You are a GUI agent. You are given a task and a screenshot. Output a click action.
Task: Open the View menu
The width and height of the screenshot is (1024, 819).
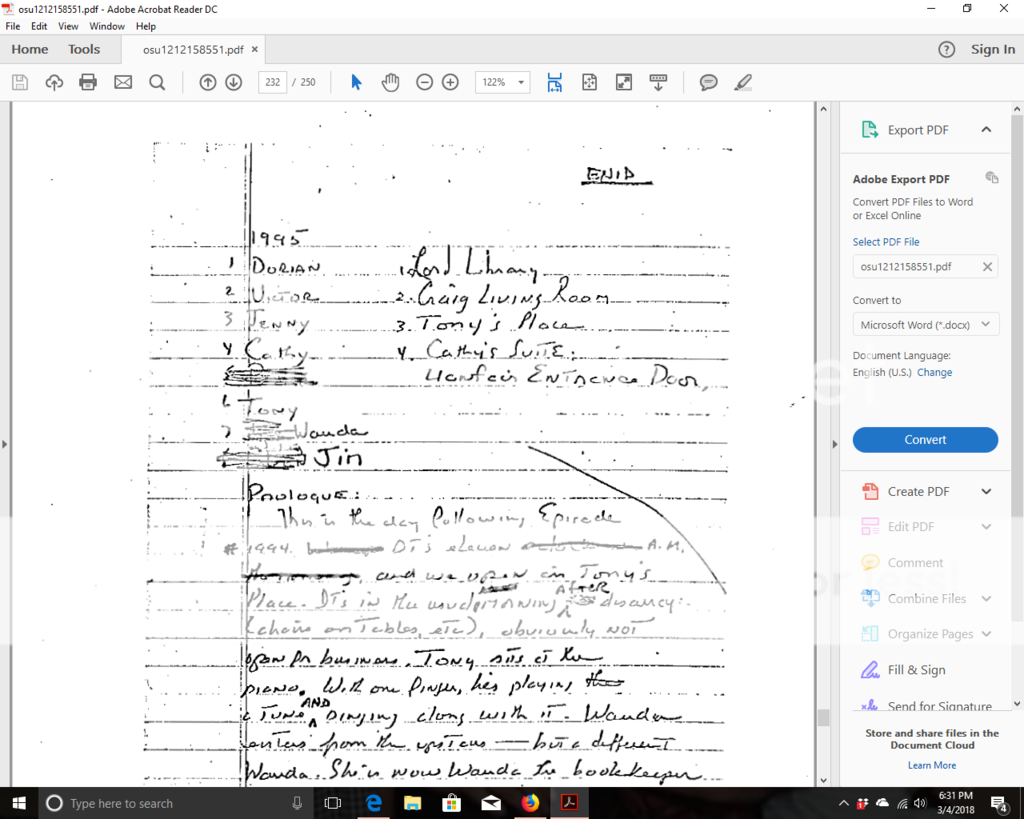point(68,26)
